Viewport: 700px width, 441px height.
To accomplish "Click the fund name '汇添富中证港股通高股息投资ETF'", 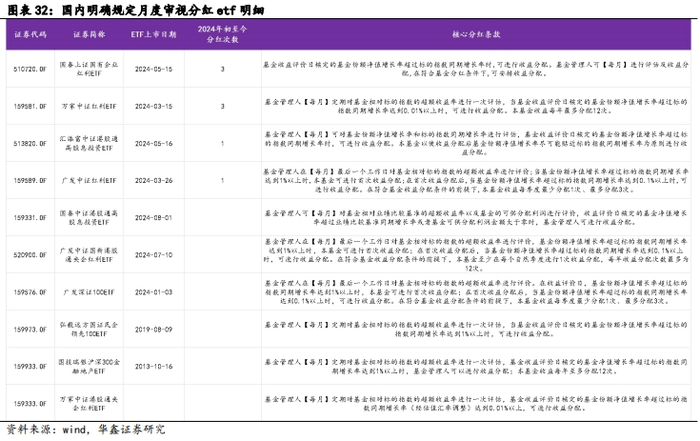I will (89, 143).
